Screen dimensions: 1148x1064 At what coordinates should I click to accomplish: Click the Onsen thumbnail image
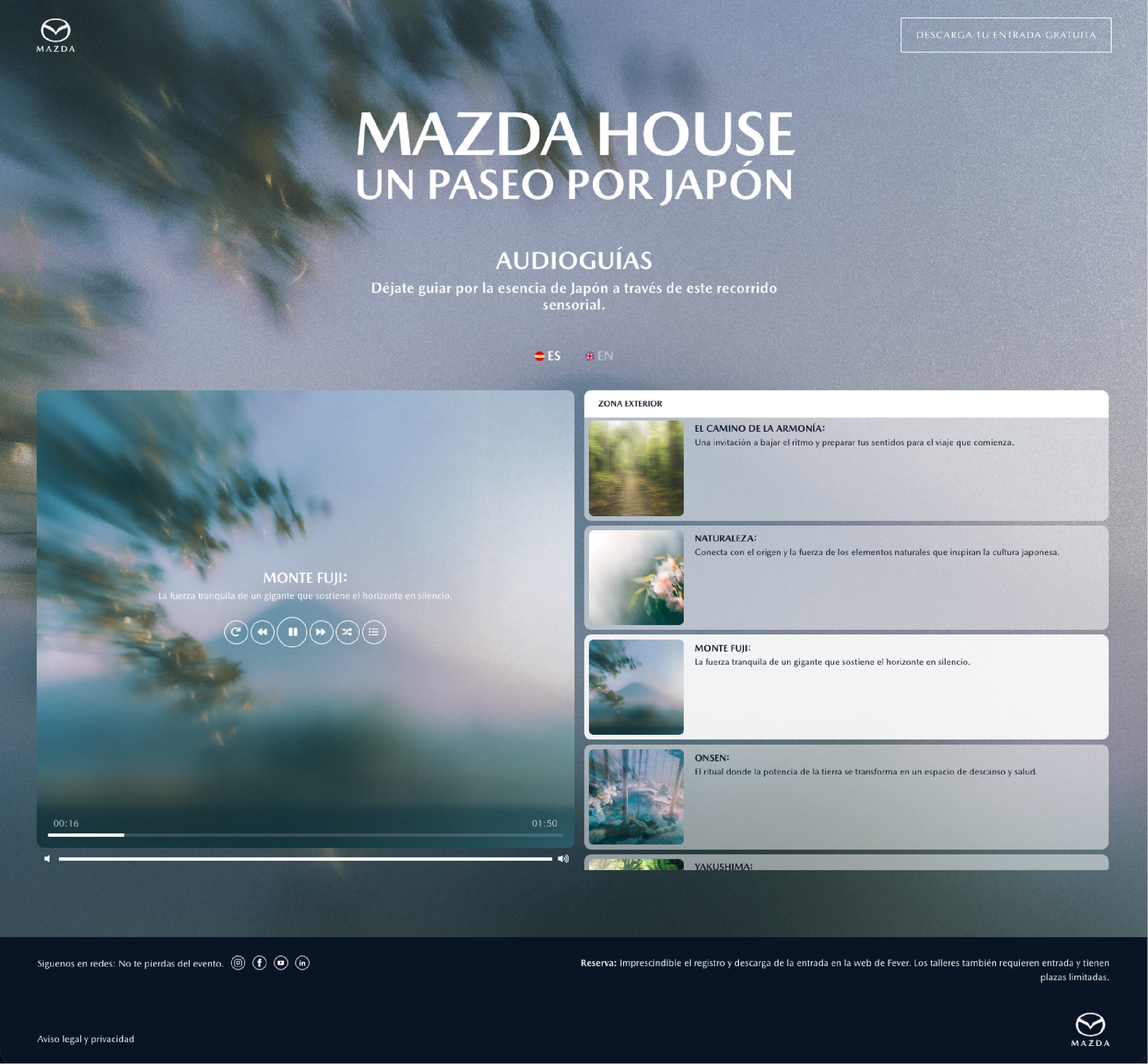click(x=636, y=797)
